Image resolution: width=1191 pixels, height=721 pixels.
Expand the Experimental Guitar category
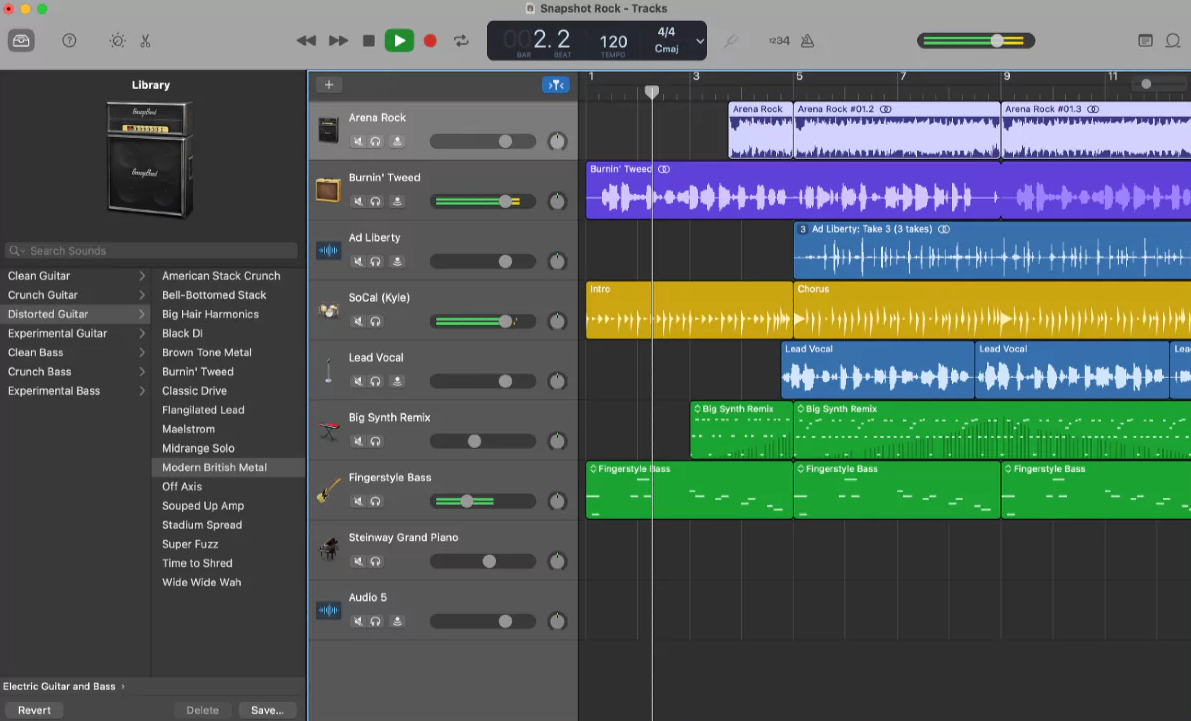pos(142,333)
